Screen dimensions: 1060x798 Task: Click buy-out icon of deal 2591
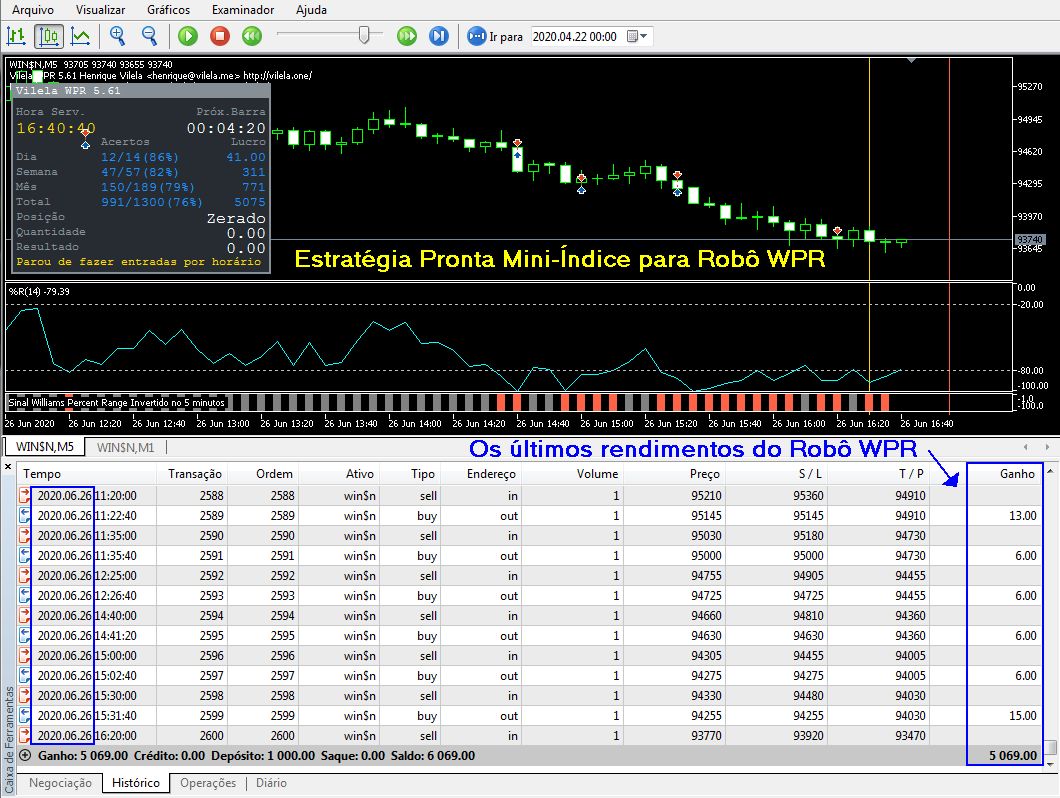click(24, 555)
